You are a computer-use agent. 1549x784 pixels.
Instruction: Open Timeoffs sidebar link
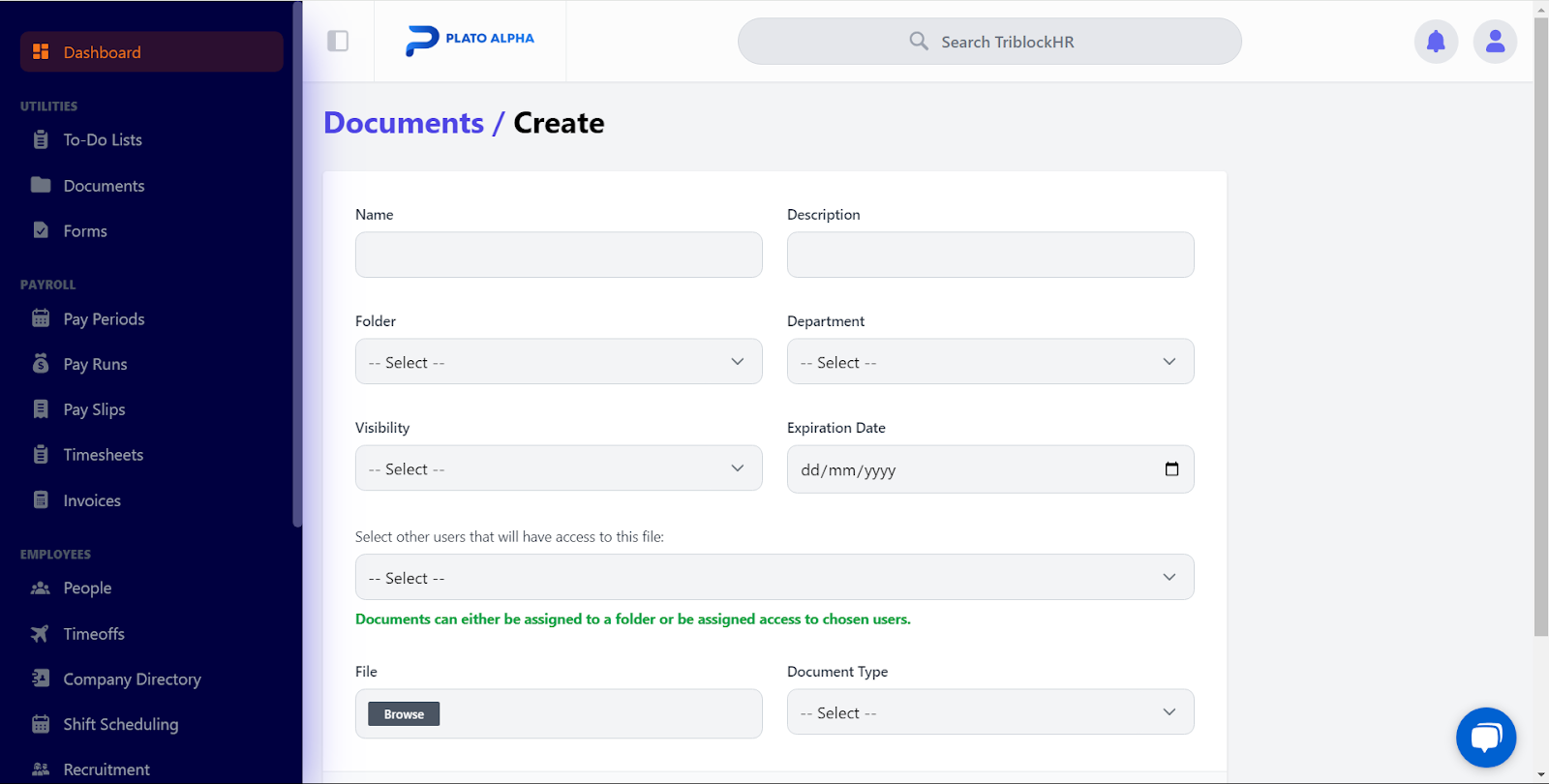click(94, 634)
